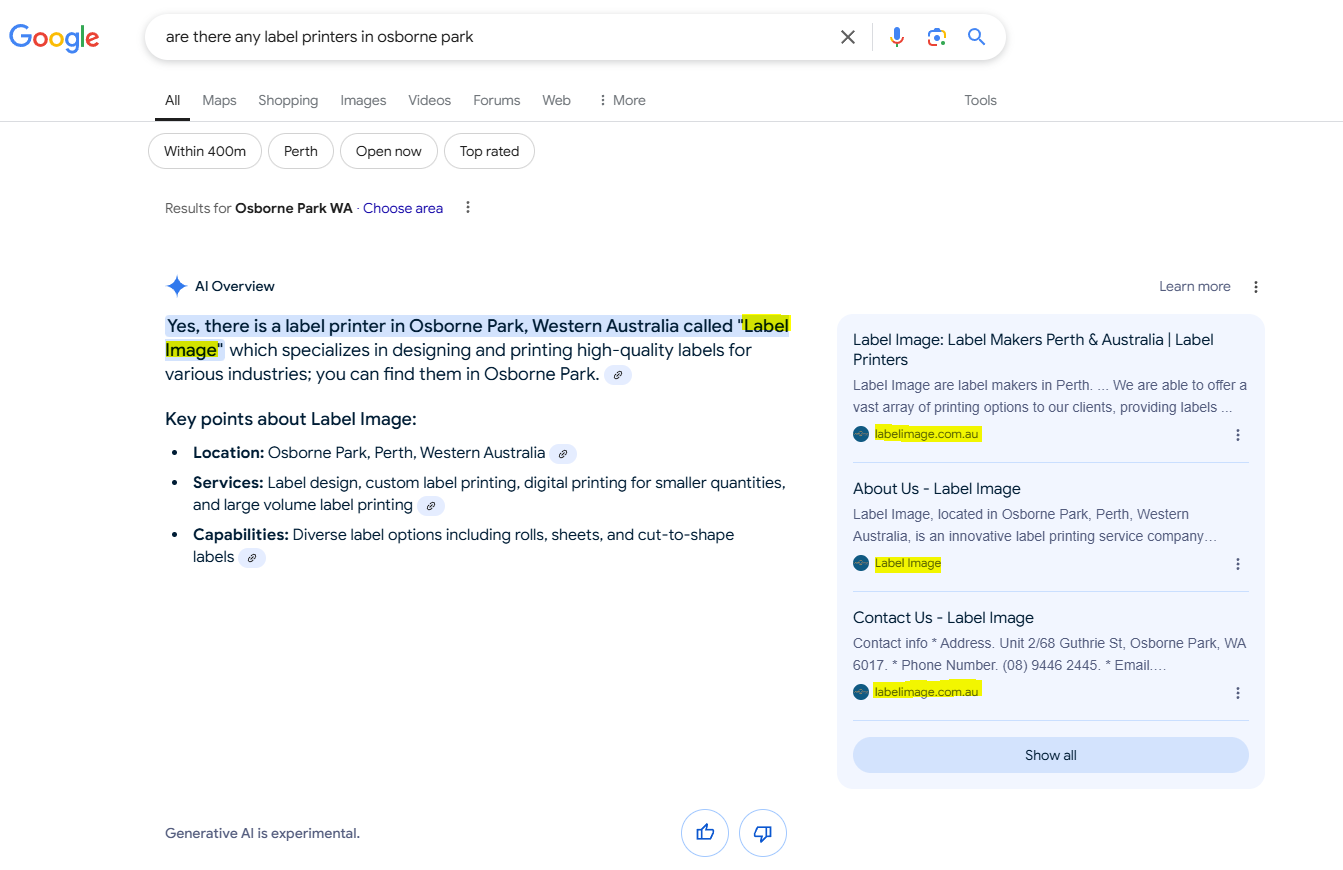Open Google Lens image search icon
The image size is (1343, 870).
tap(937, 37)
